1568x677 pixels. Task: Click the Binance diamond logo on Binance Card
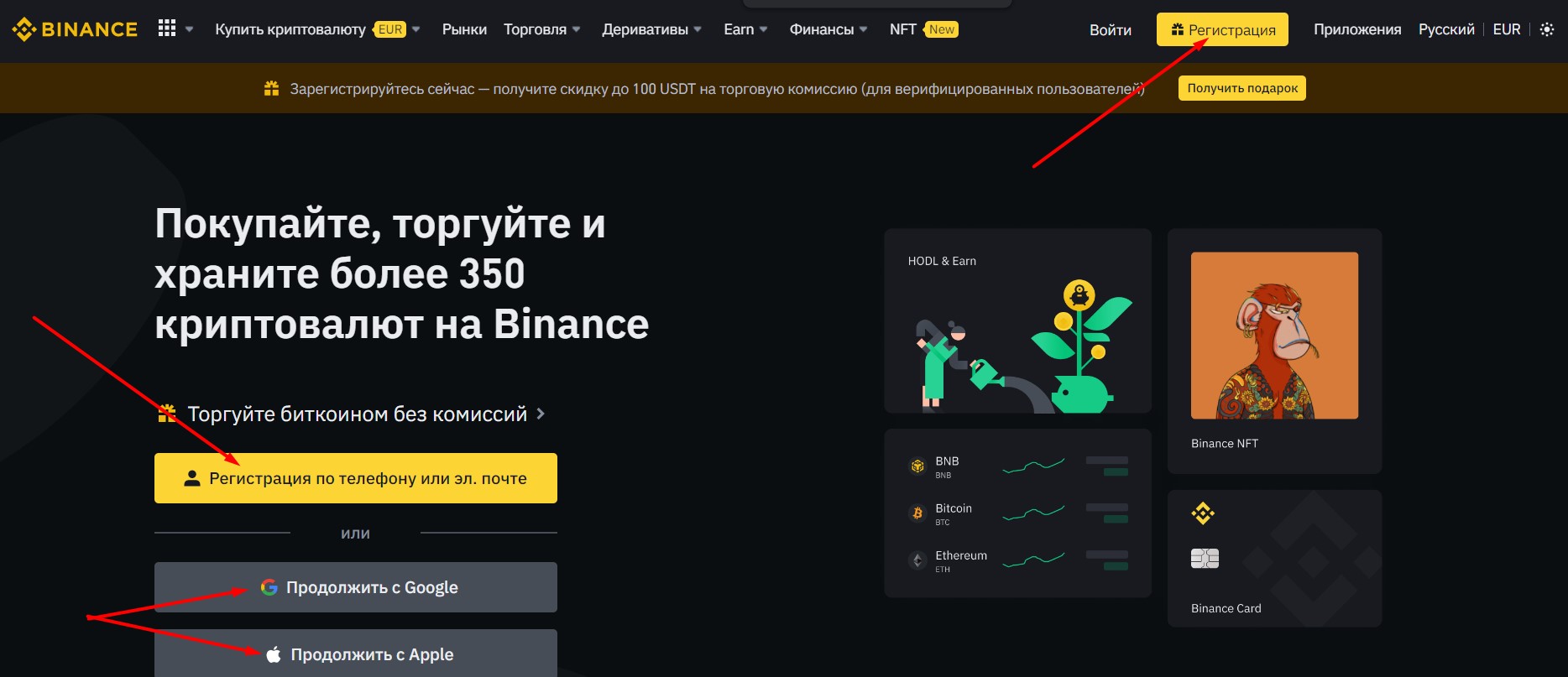(1203, 513)
